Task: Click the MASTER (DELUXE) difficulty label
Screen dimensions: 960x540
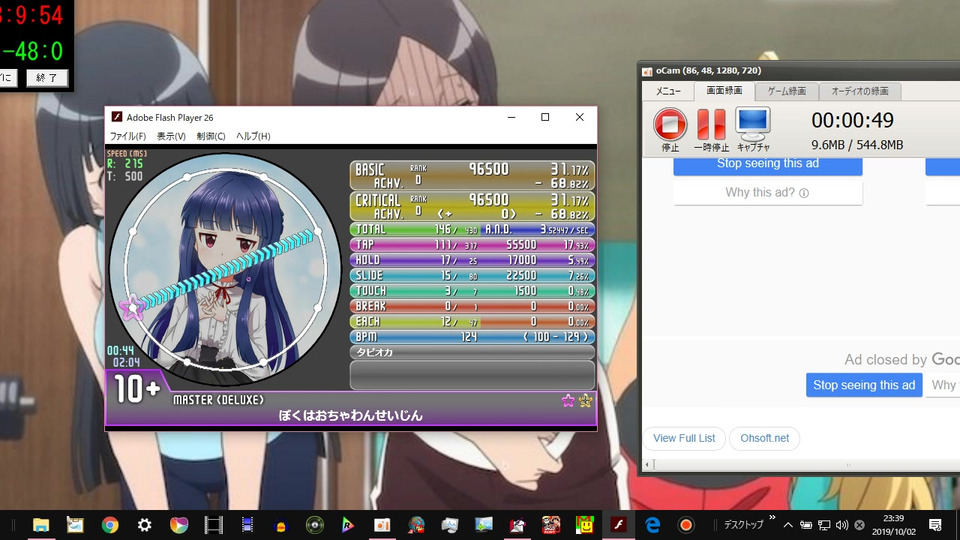Action: click(218, 400)
